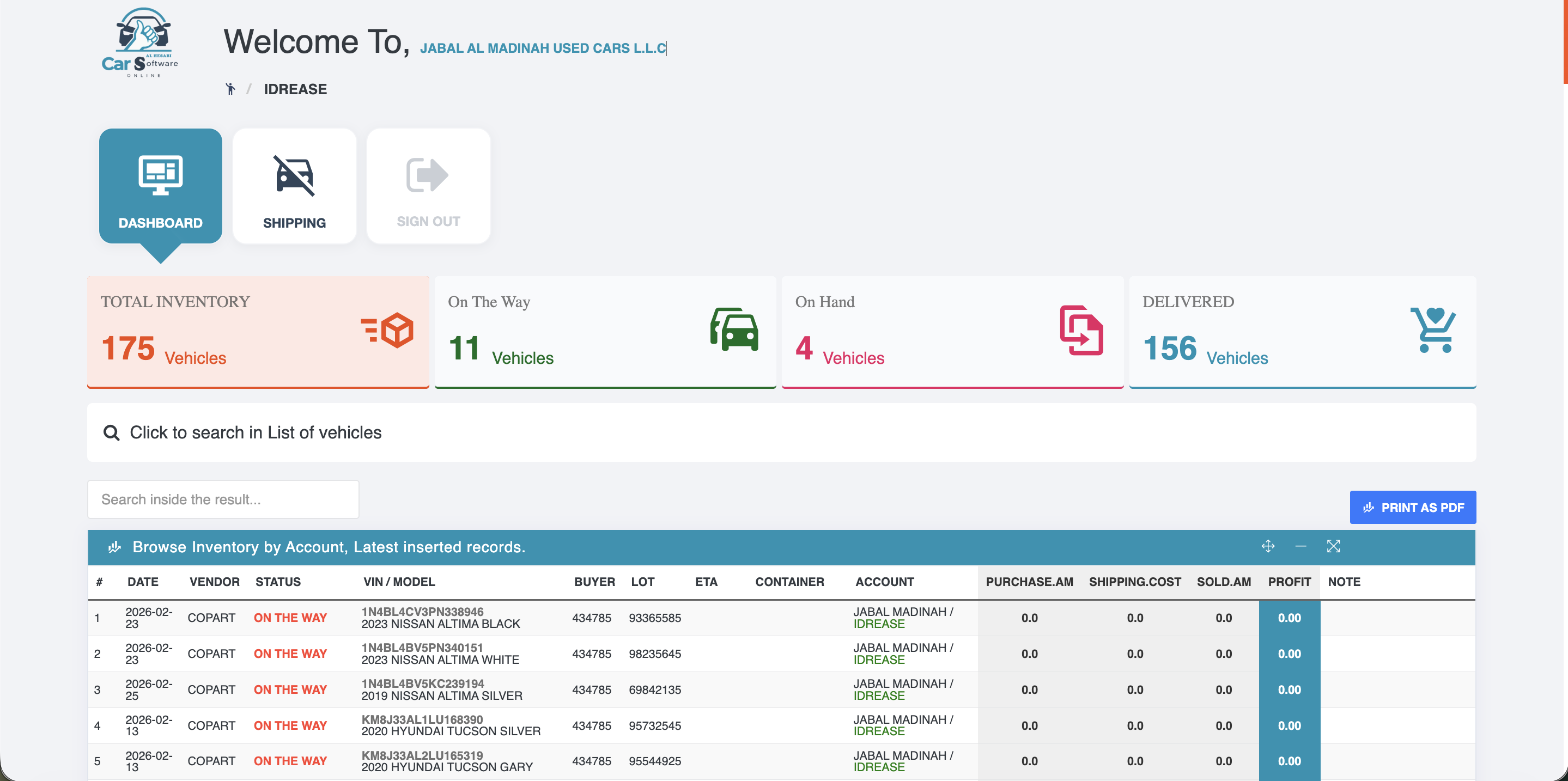This screenshot has width=1568, height=781.
Task: Click VIN KM8J33AL1LU168390
Action: click(422, 719)
